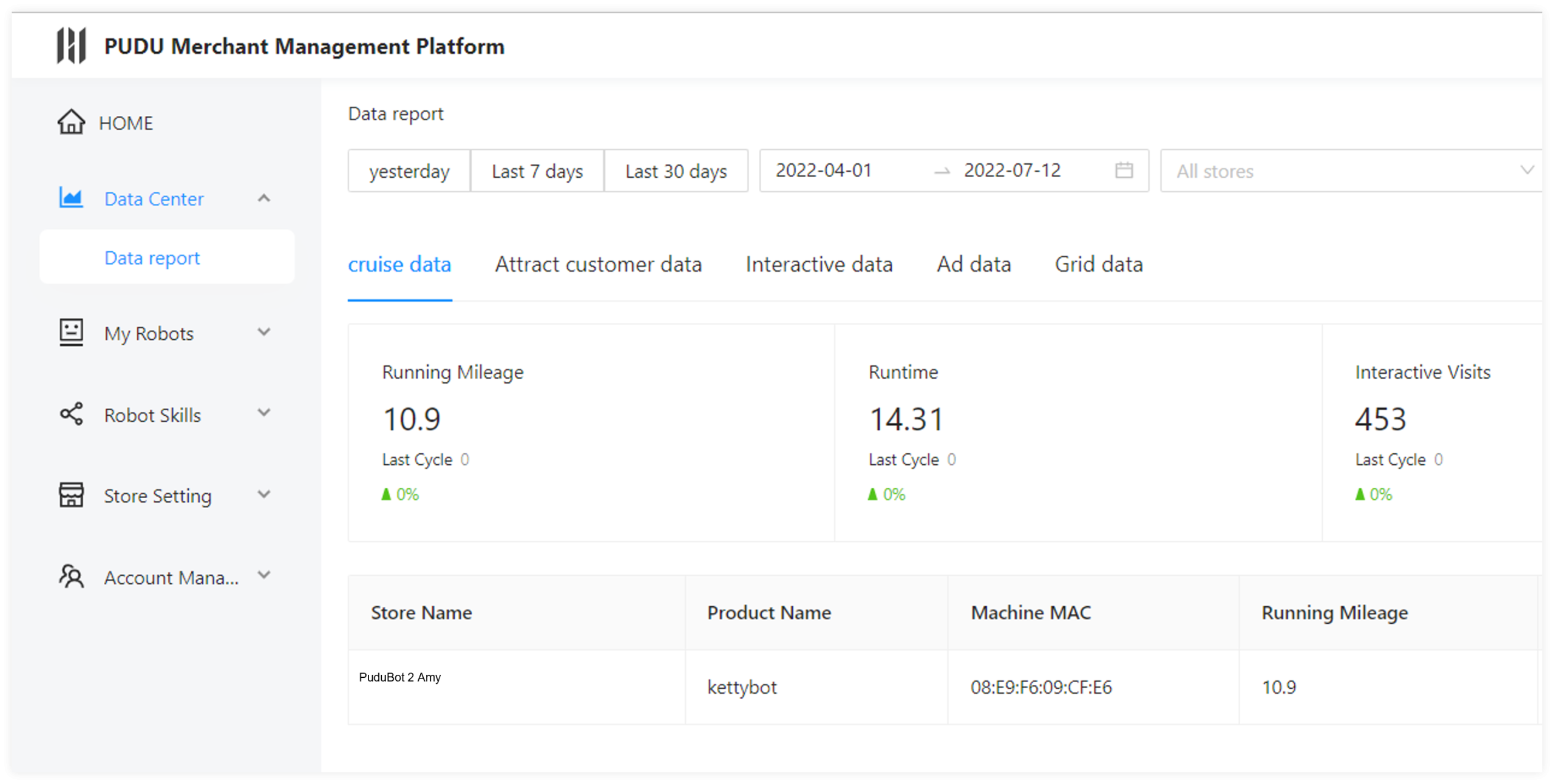Click the Store Setting shop icon

[71, 495]
